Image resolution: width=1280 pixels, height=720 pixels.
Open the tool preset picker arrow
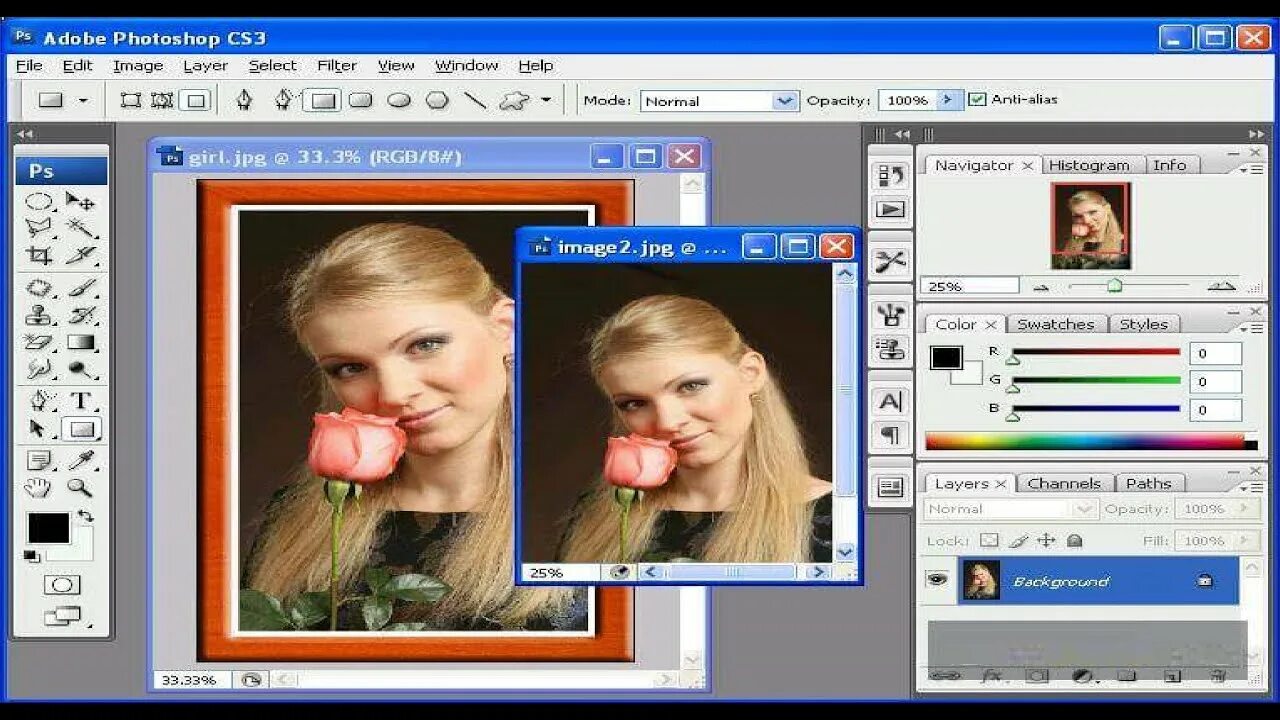coord(83,100)
